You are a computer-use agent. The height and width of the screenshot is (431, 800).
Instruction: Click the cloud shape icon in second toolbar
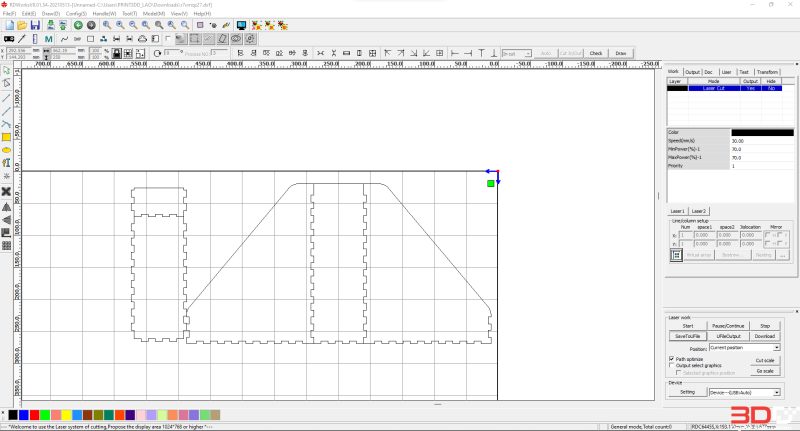pos(142,39)
